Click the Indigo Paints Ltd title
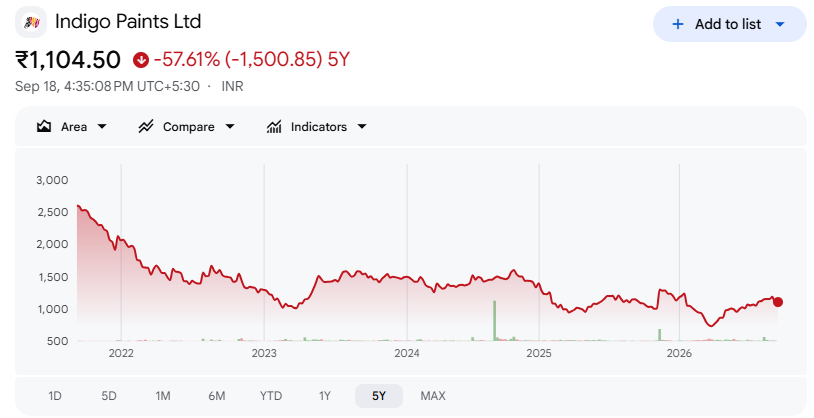The image size is (814, 418). tap(128, 22)
